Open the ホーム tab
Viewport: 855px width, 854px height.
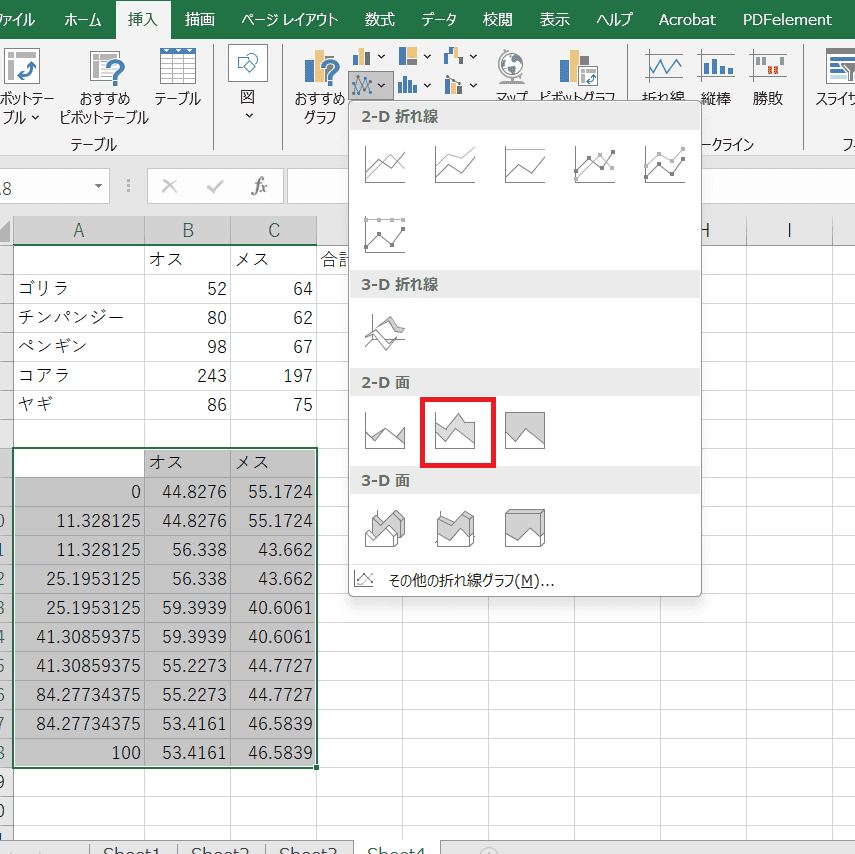coord(83,20)
